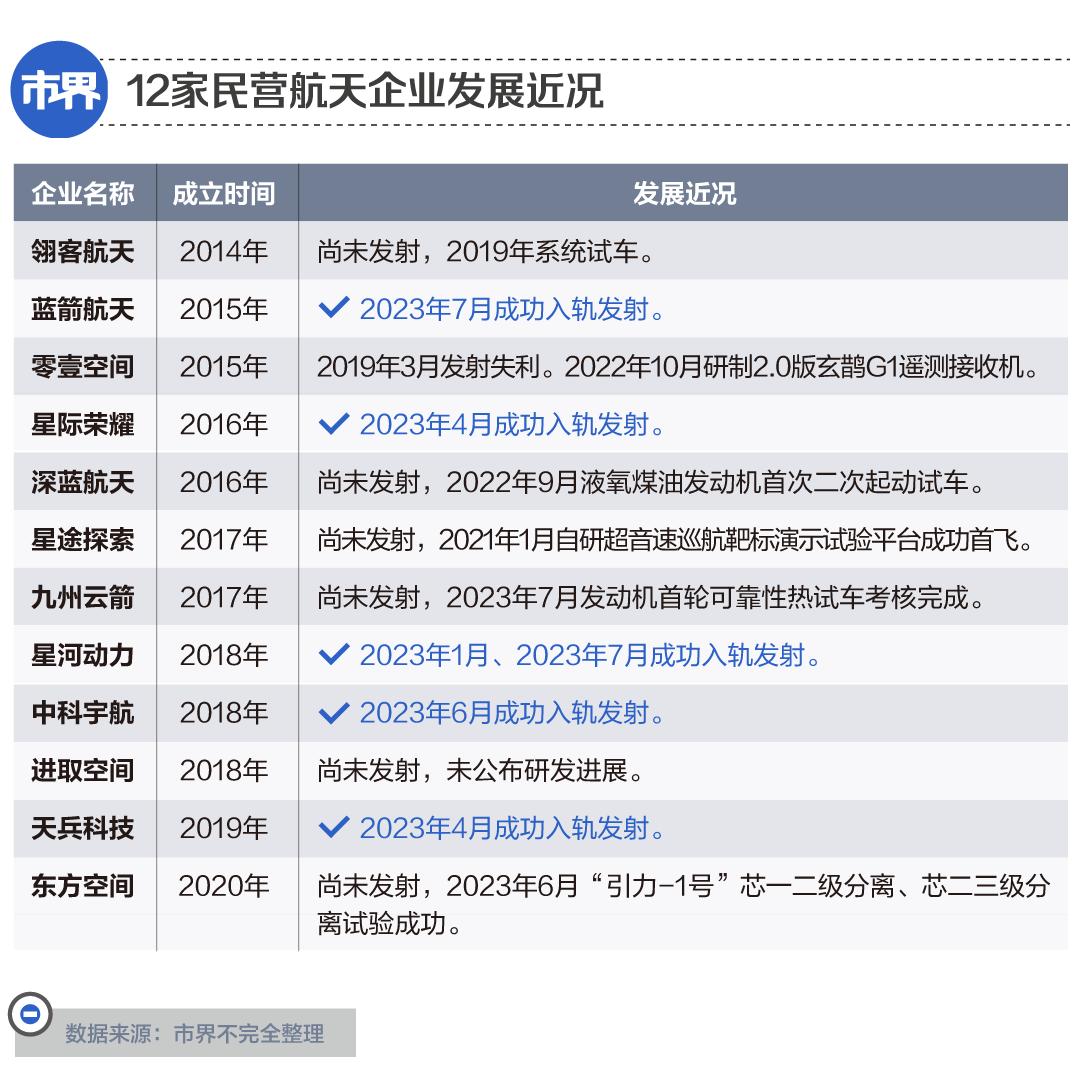Click the round minus icon beside data source
This screenshot has width=1080, height=1090.
(30, 1014)
